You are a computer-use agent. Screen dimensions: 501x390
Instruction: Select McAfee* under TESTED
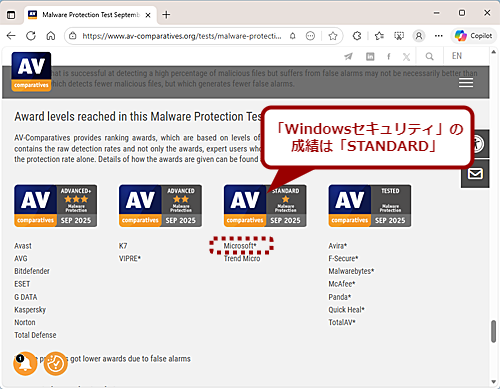point(342,284)
